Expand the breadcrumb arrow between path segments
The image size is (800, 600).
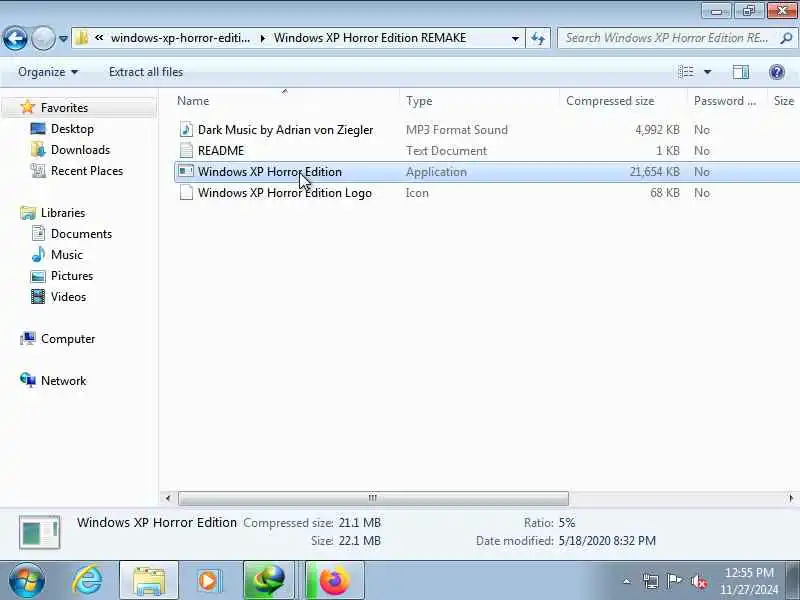click(x=263, y=38)
